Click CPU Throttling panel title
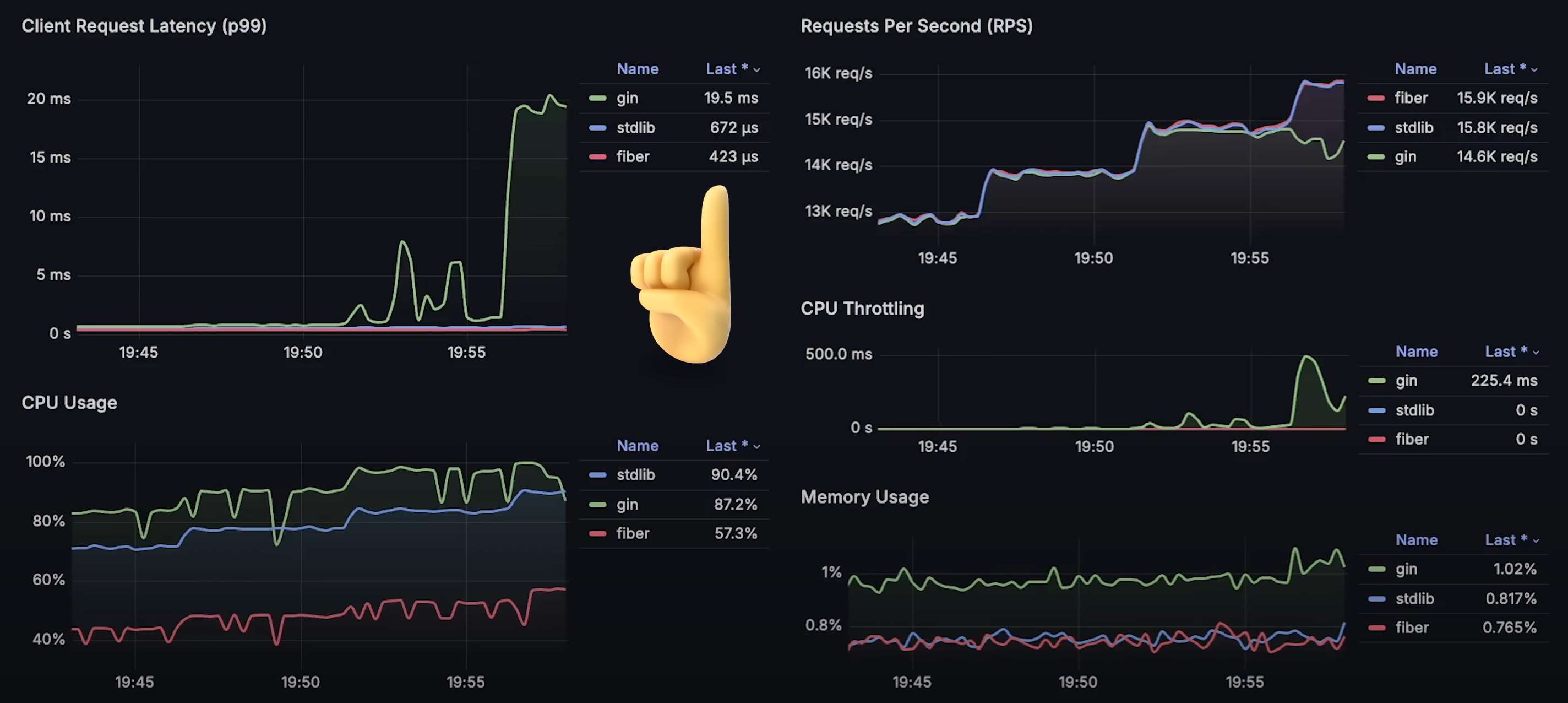Screen dimensions: 1568x703 click(x=862, y=309)
